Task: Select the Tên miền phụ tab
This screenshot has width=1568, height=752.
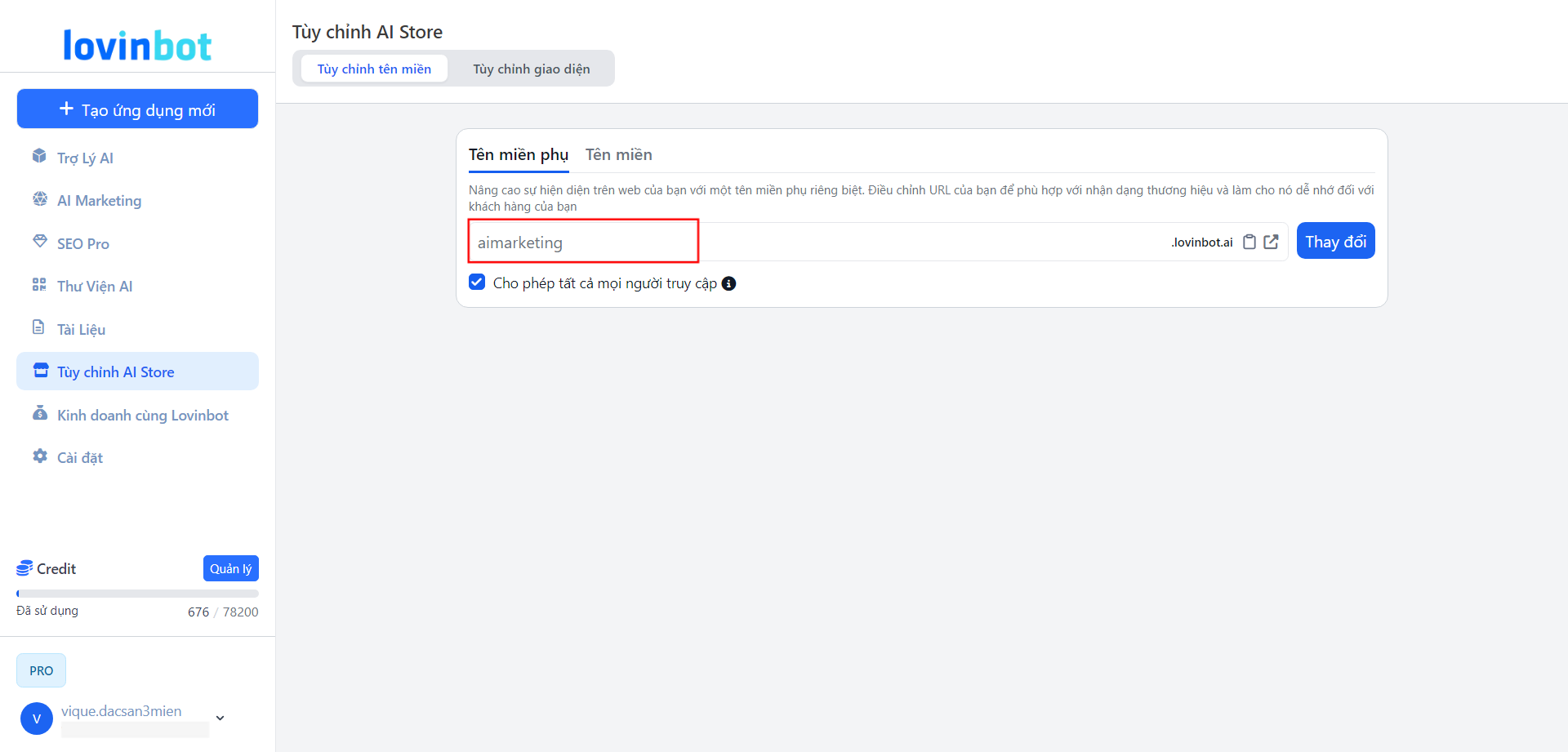Action: (518, 155)
